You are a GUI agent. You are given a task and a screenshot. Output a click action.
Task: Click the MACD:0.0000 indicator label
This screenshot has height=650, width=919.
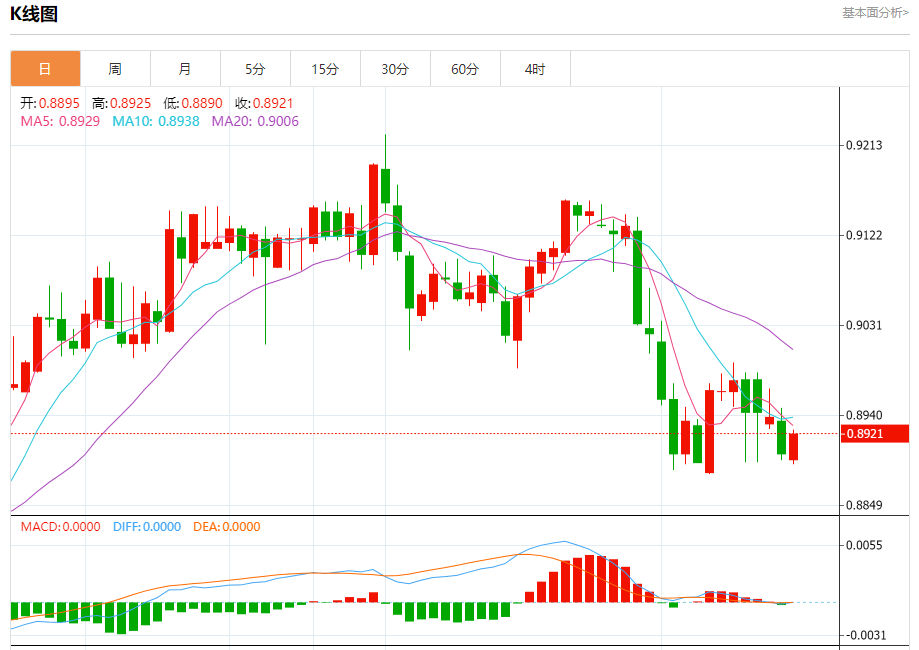point(61,526)
